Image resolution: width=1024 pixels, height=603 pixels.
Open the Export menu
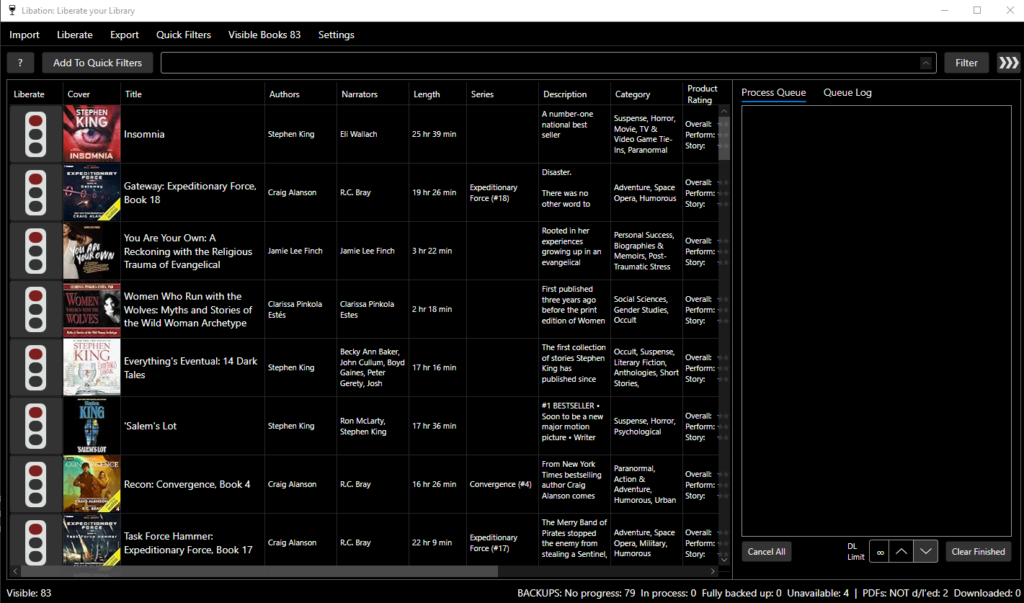(124, 35)
